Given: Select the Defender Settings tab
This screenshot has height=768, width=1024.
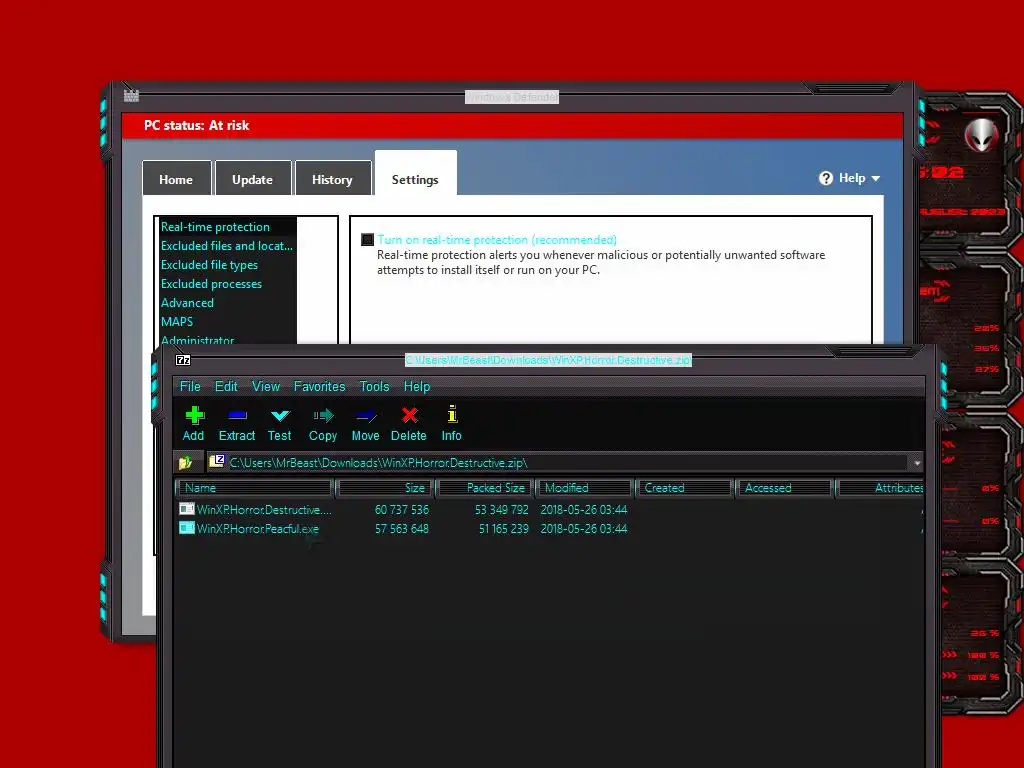Looking at the screenshot, I should 415,175.
